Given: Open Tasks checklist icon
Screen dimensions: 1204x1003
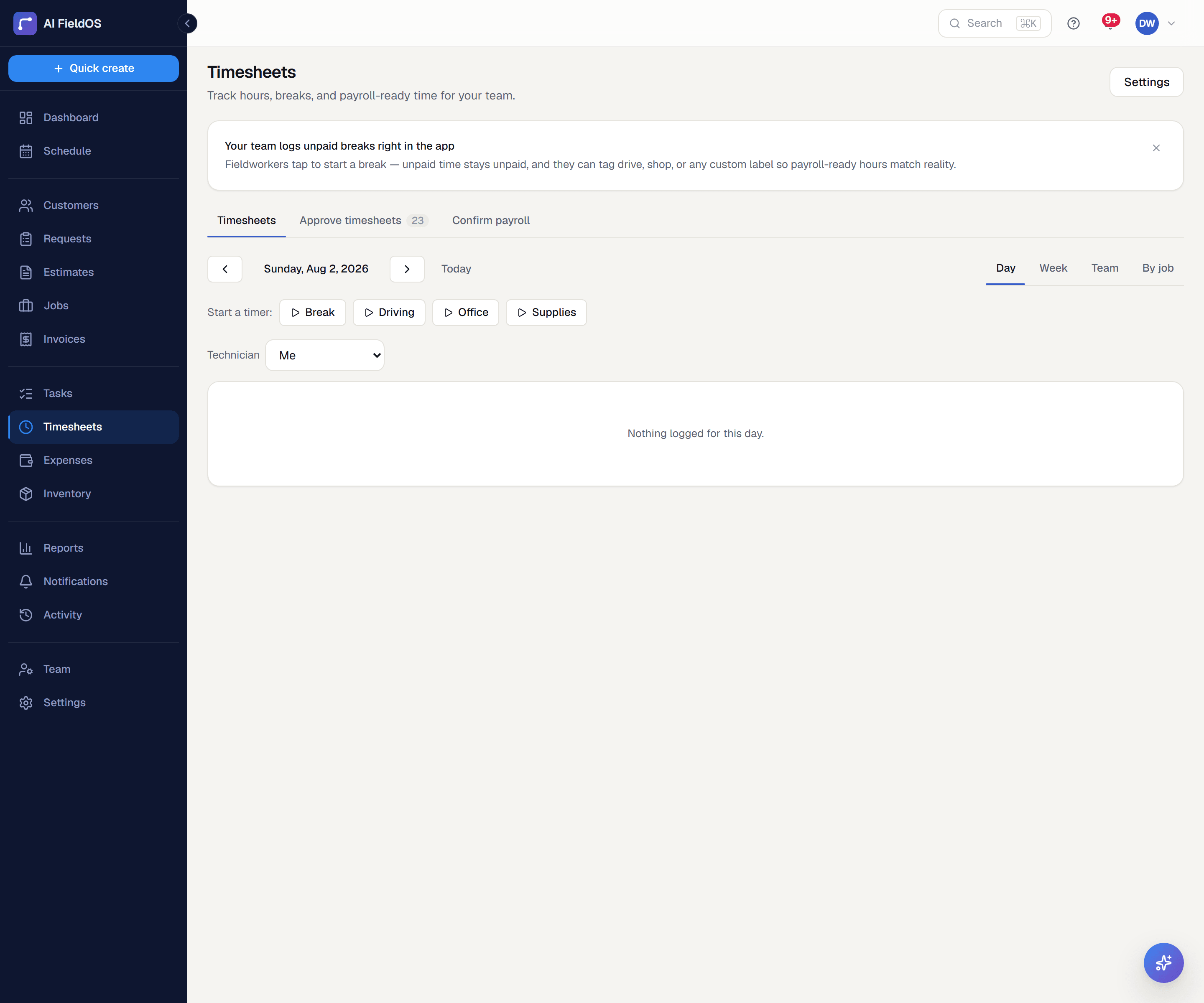Looking at the screenshot, I should (26, 394).
